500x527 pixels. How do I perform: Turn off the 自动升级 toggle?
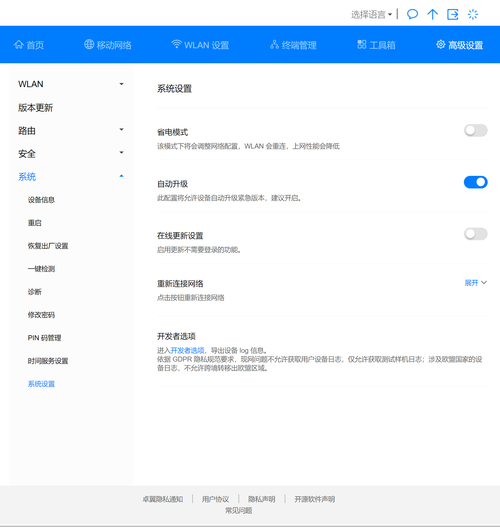(x=475, y=182)
